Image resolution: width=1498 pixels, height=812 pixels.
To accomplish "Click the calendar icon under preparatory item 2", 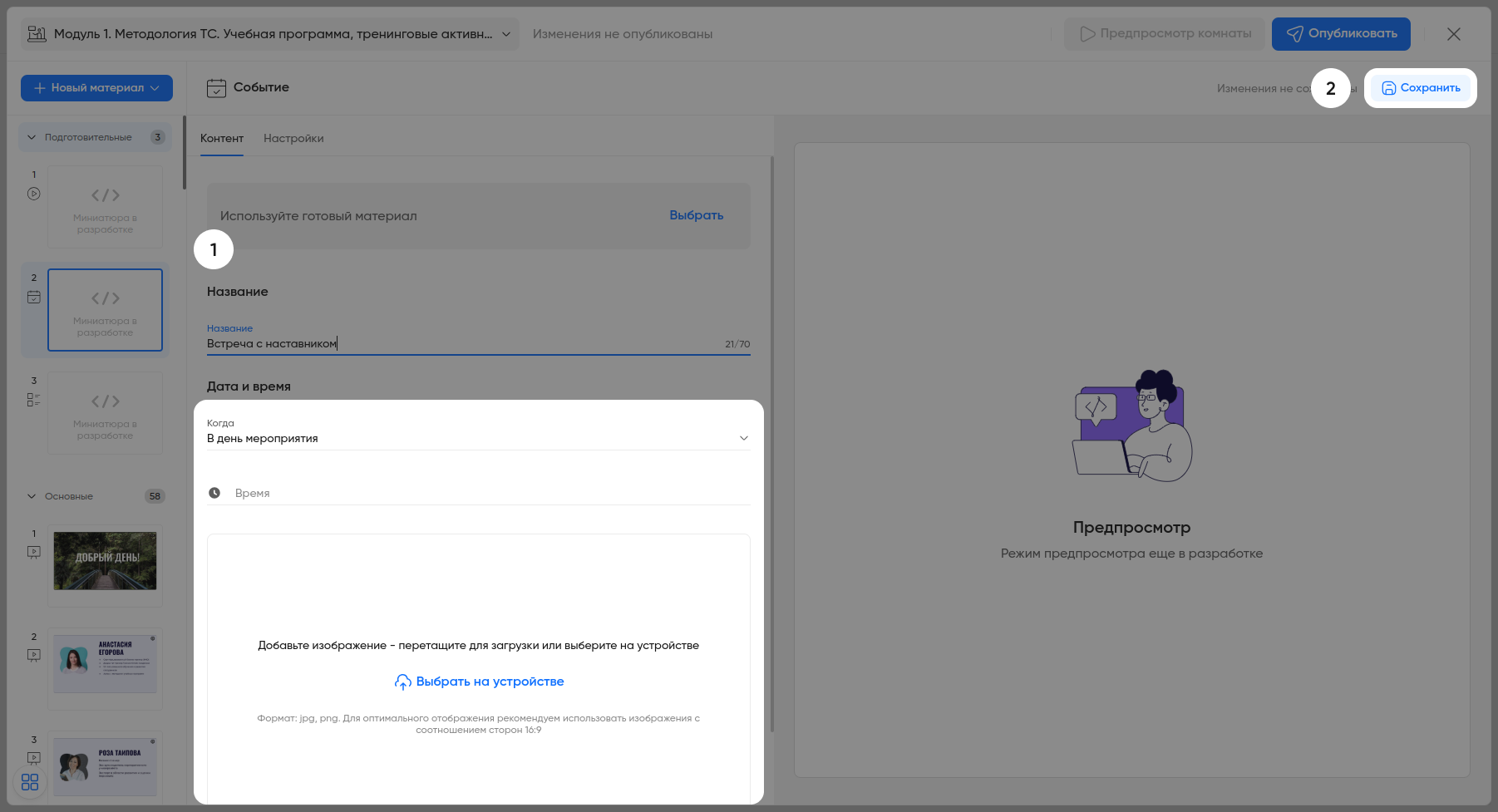I will pos(33,297).
